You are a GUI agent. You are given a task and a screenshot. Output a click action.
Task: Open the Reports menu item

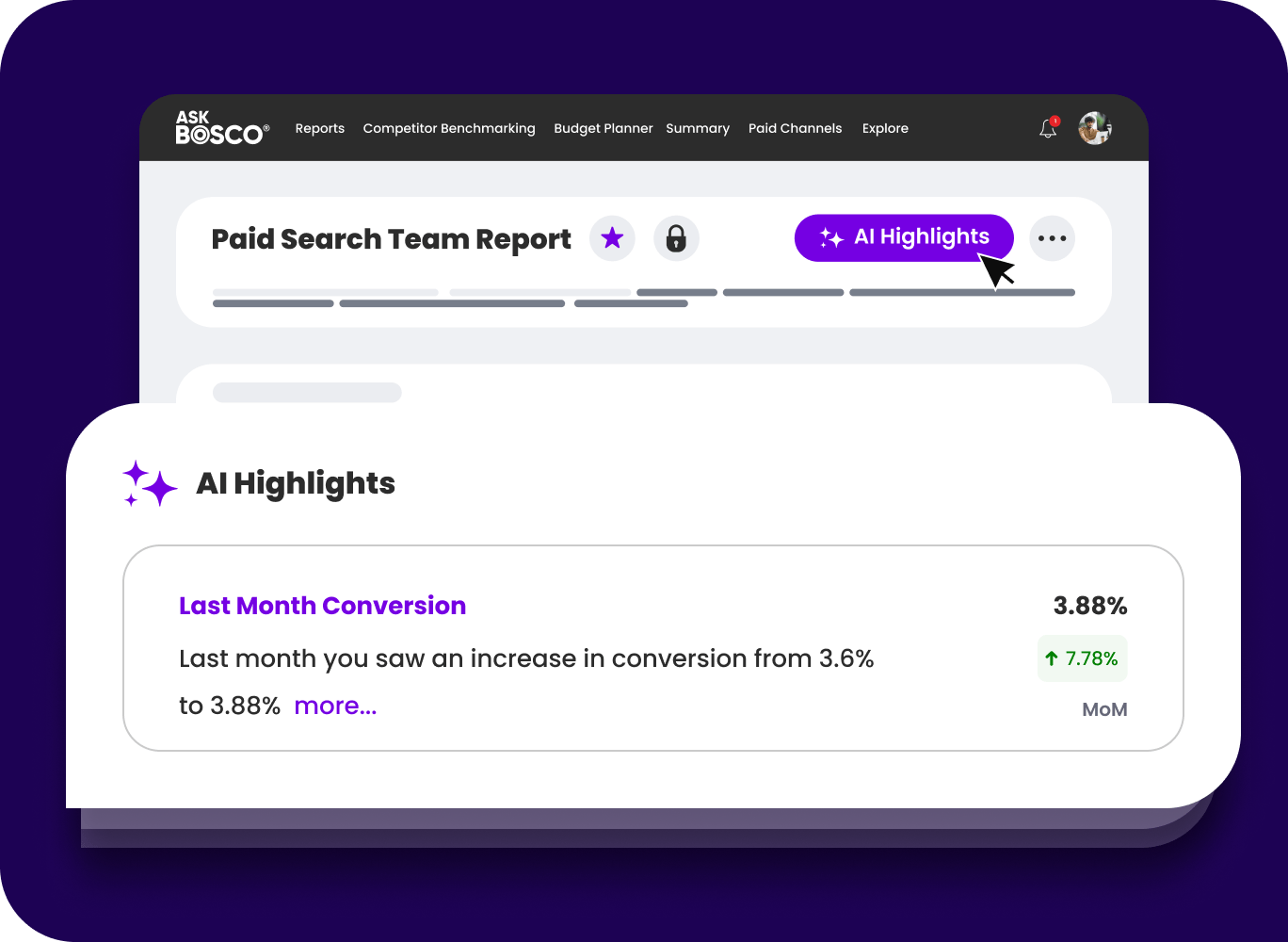(x=320, y=129)
